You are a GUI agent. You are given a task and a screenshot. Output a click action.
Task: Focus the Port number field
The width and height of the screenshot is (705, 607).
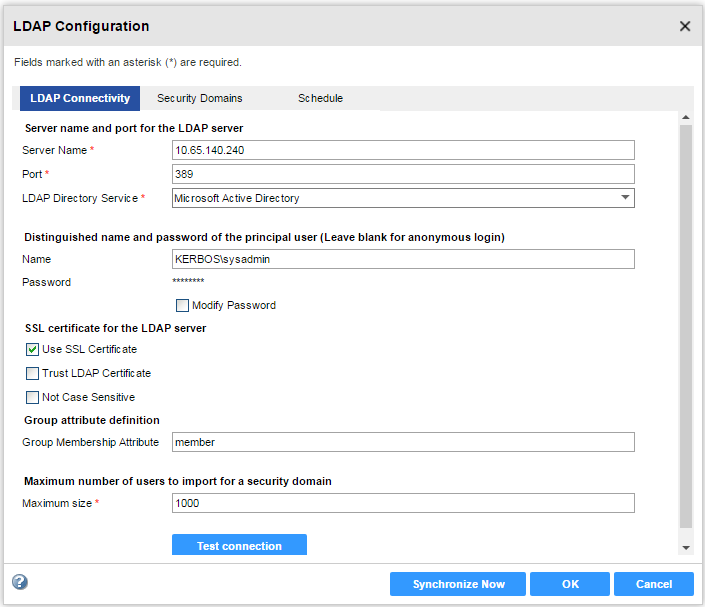coord(403,174)
